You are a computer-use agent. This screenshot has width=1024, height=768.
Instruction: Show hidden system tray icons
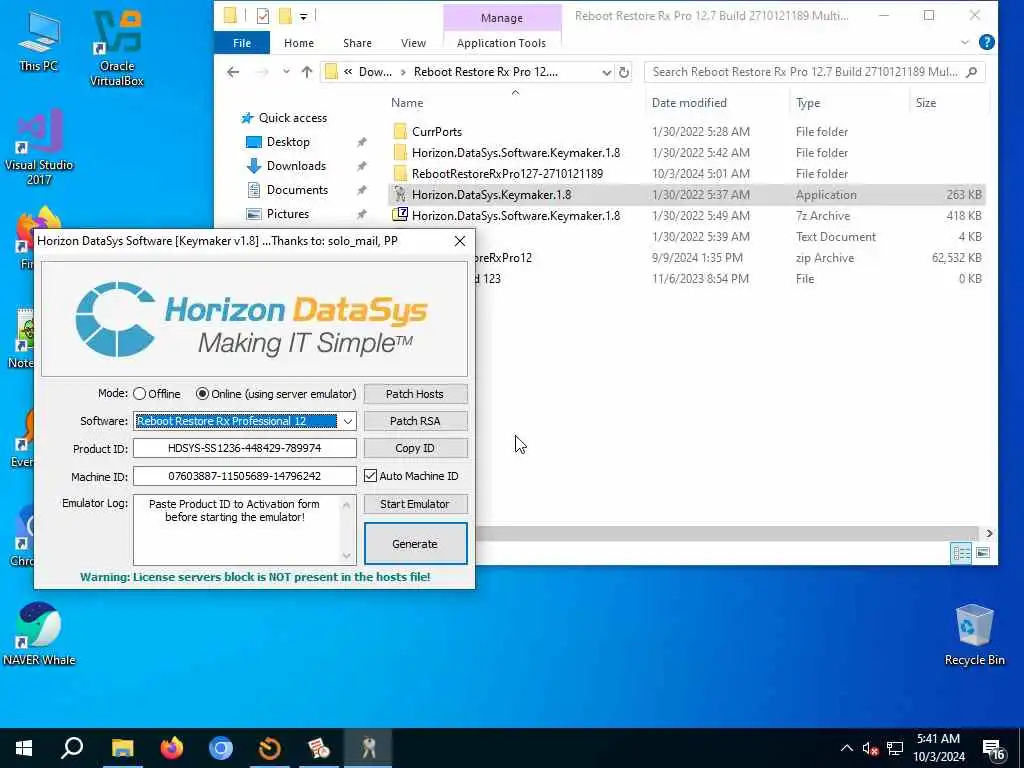846,748
